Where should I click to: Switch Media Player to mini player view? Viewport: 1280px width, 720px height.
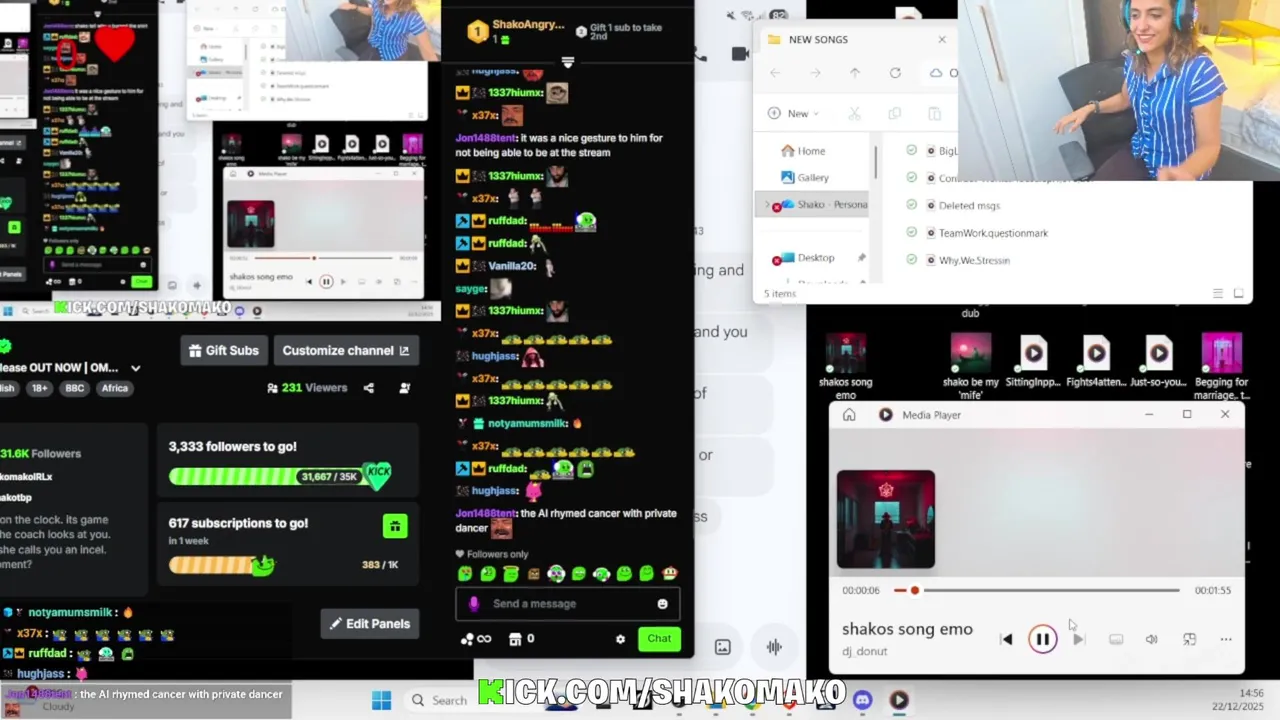point(1189,640)
